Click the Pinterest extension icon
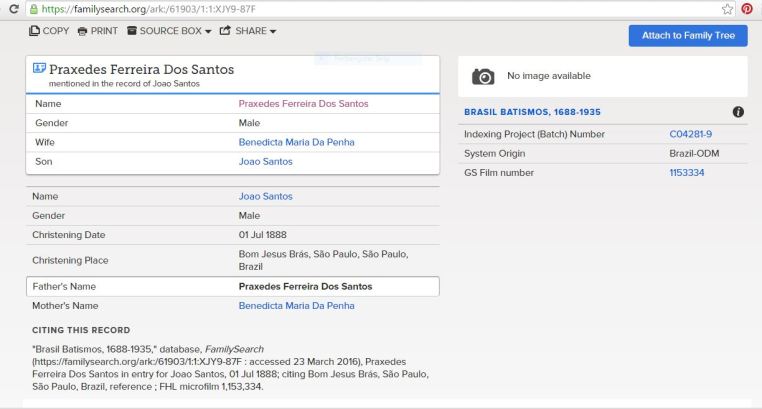This screenshot has height=409, width=762. (x=746, y=9)
